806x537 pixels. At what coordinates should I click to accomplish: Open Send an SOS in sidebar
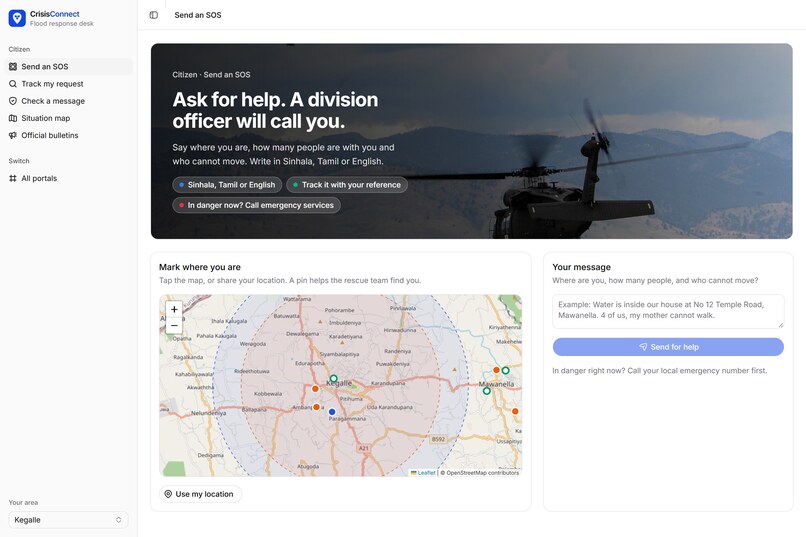[68, 66]
